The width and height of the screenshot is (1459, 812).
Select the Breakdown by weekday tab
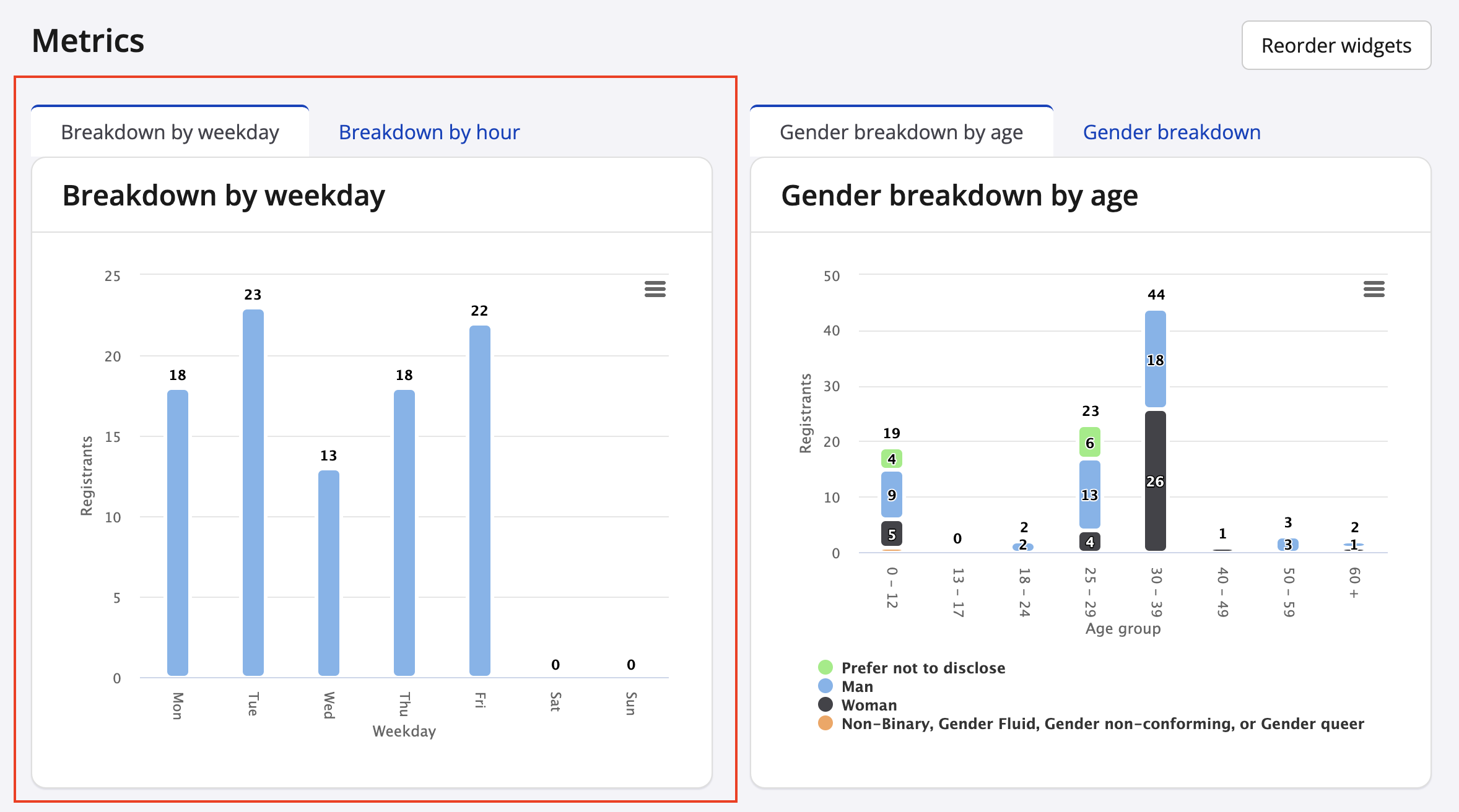(170, 132)
